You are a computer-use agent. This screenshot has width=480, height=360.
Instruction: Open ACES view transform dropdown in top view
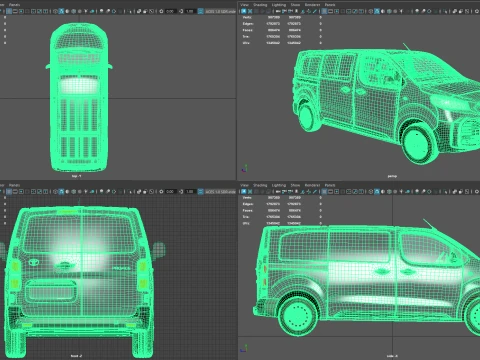(x=220, y=11)
